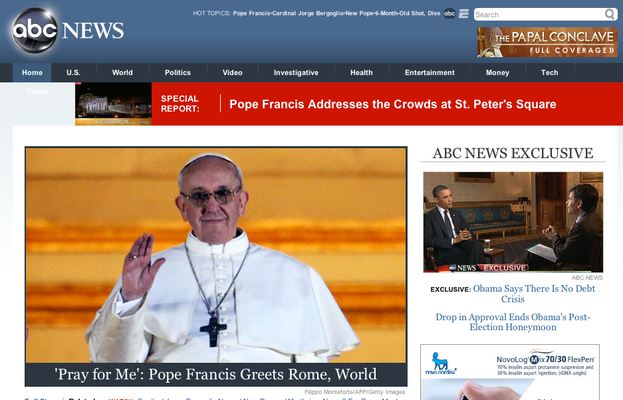Click the Novo Nordisk bull logo in ad
Viewport: 623px width, 400px height.
(x=441, y=363)
